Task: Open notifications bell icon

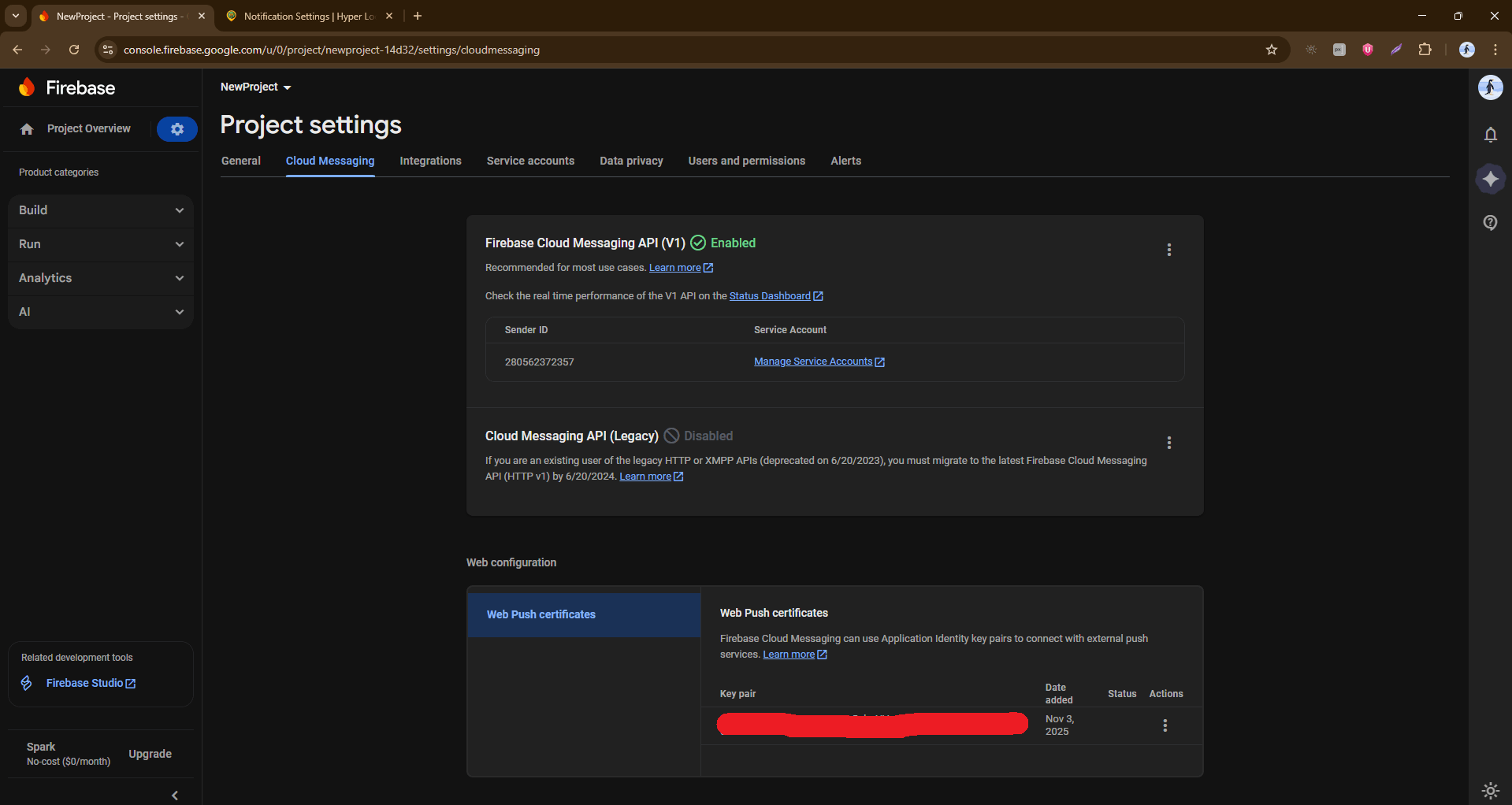Action: pos(1490,135)
